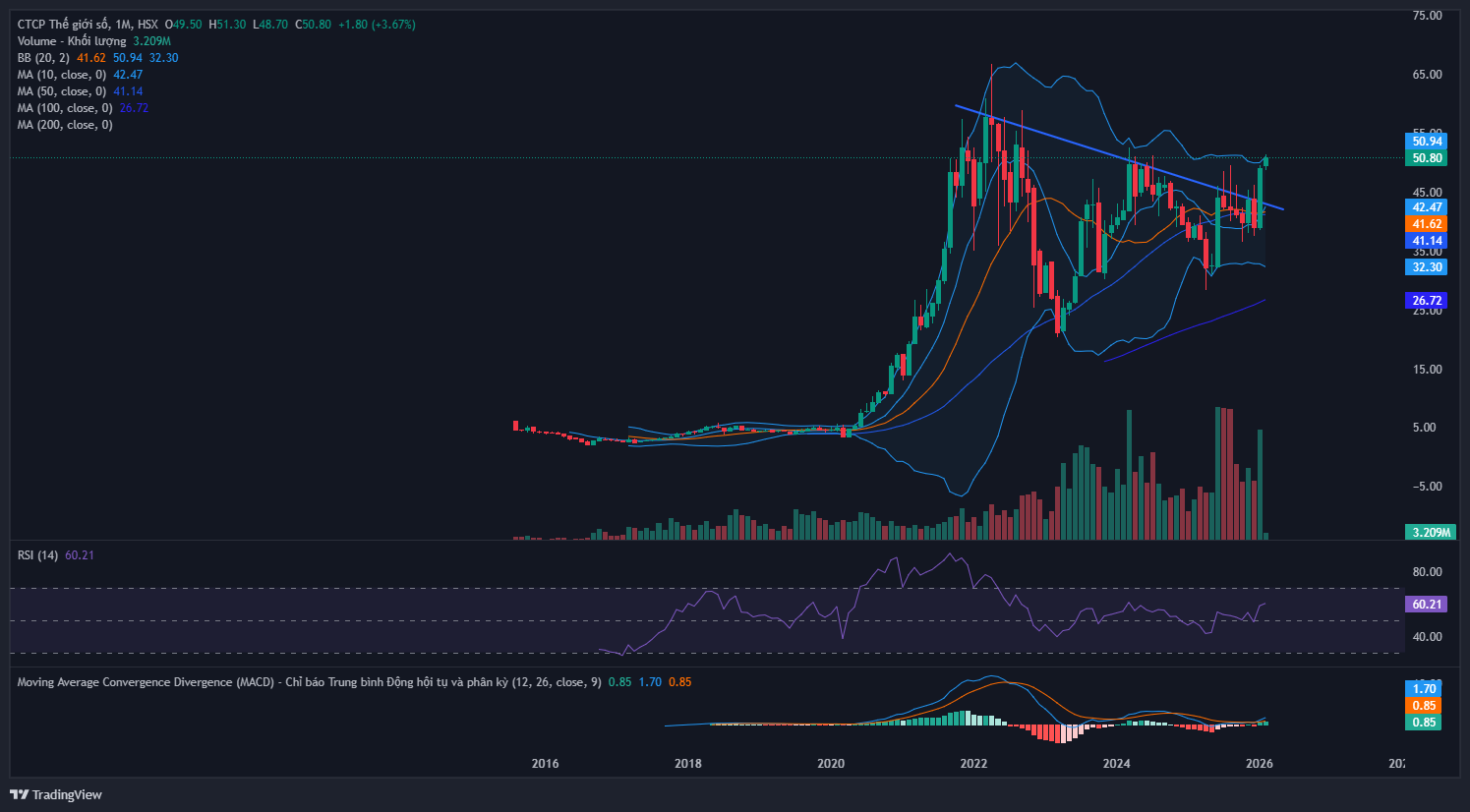The height and width of the screenshot is (812, 1470).
Task: Open the TradingView logo link
Action: pyautogui.click(x=56, y=794)
